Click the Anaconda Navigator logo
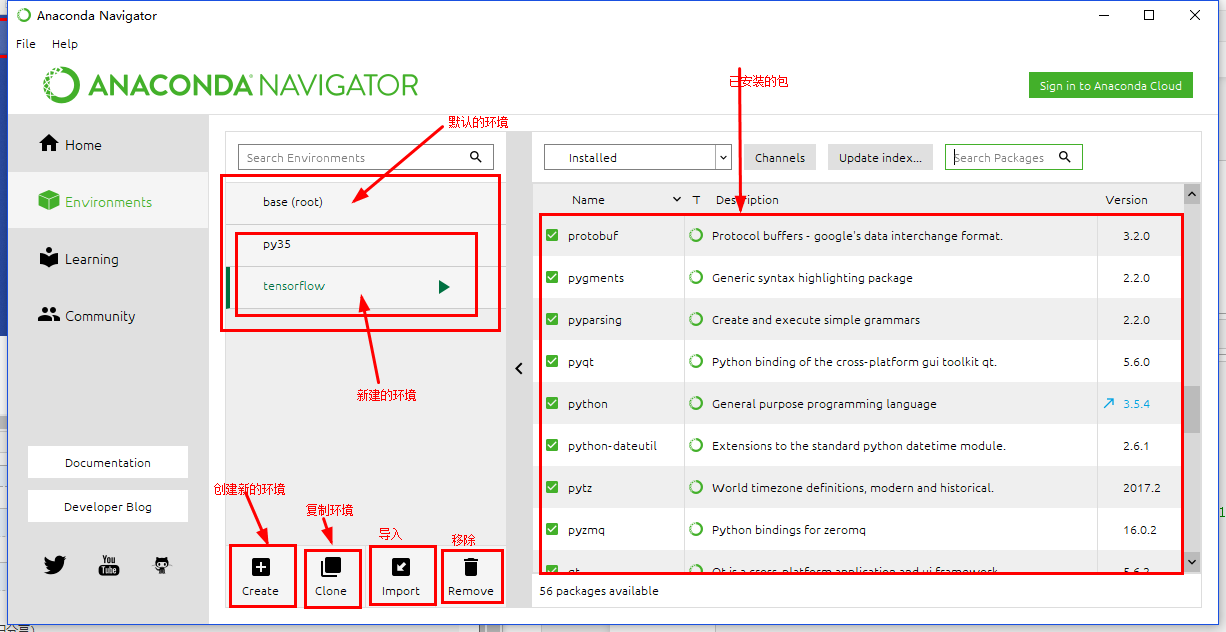This screenshot has width=1226, height=632. (230, 85)
